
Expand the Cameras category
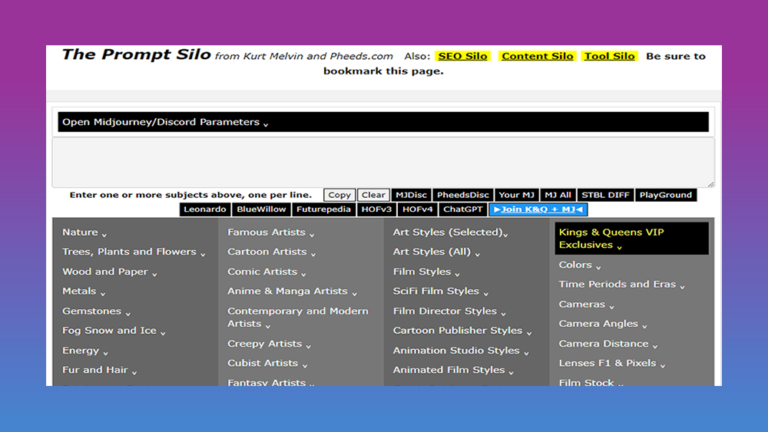(586, 305)
